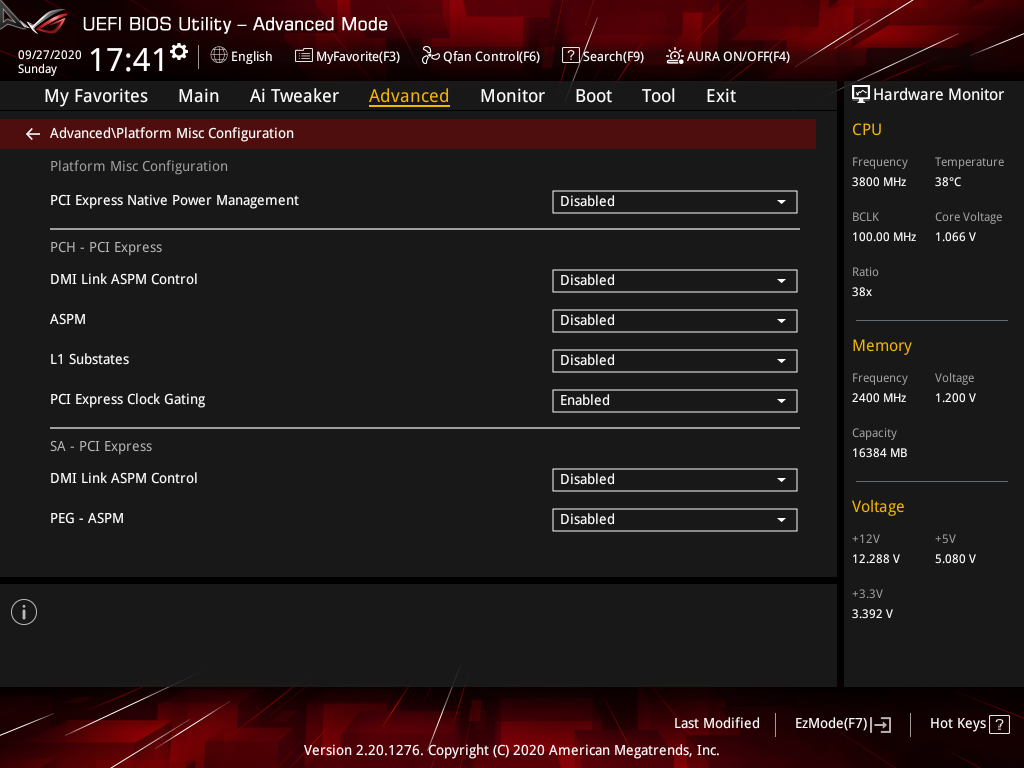Open PCH DMI Link ASPM Control dropdown
The image size is (1024, 768).
[x=675, y=281]
